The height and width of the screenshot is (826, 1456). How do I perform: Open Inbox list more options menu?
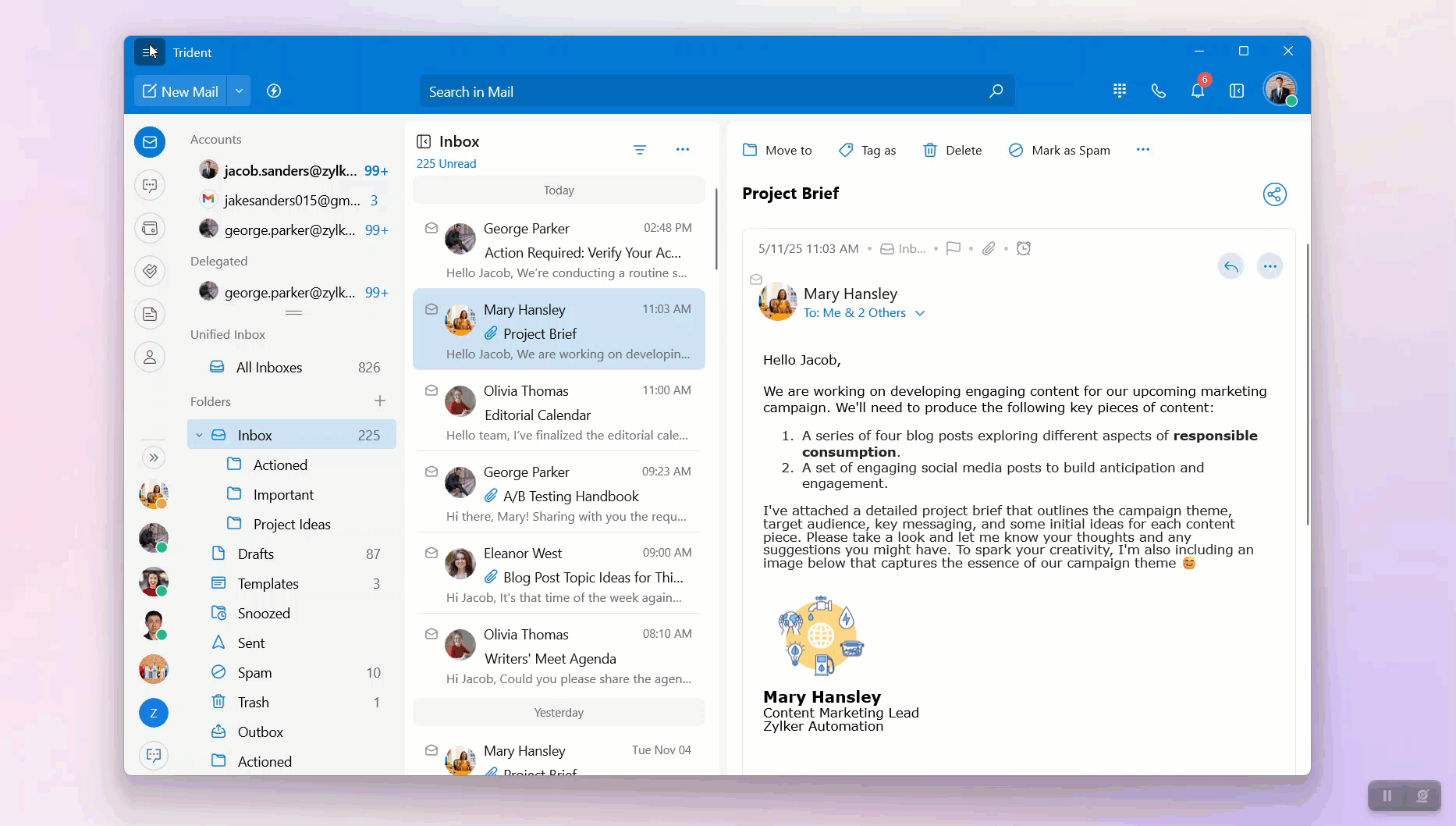point(683,149)
